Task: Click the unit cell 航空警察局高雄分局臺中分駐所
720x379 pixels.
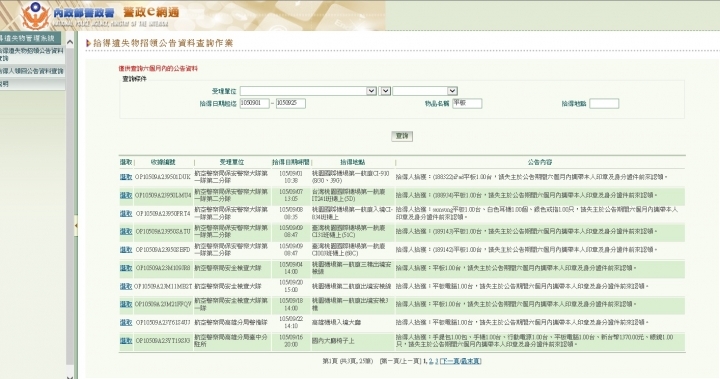Action: pyautogui.click(x=231, y=340)
